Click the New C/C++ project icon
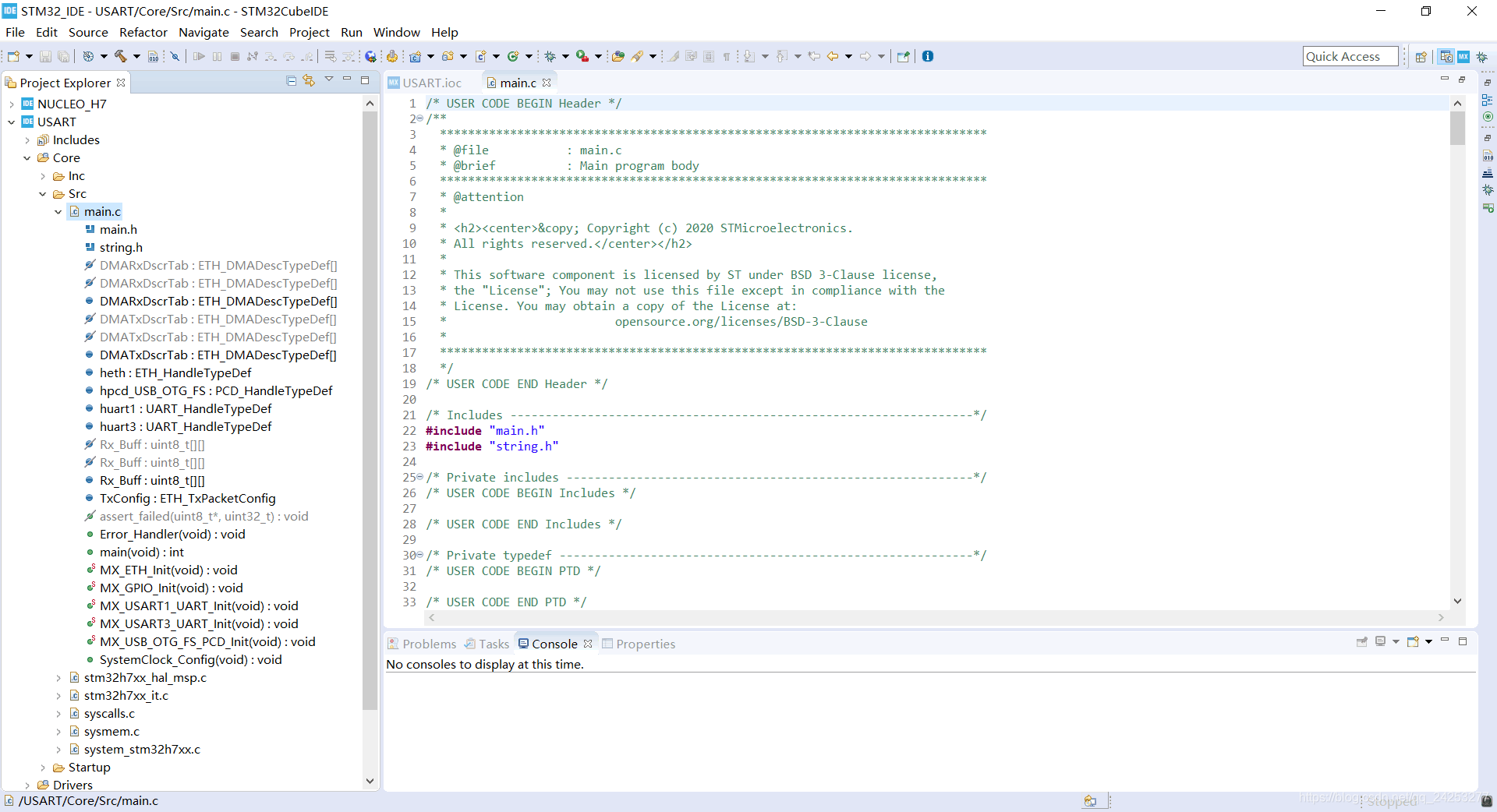The height and width of the screenshot is (812, 1497). coord(416,56)
